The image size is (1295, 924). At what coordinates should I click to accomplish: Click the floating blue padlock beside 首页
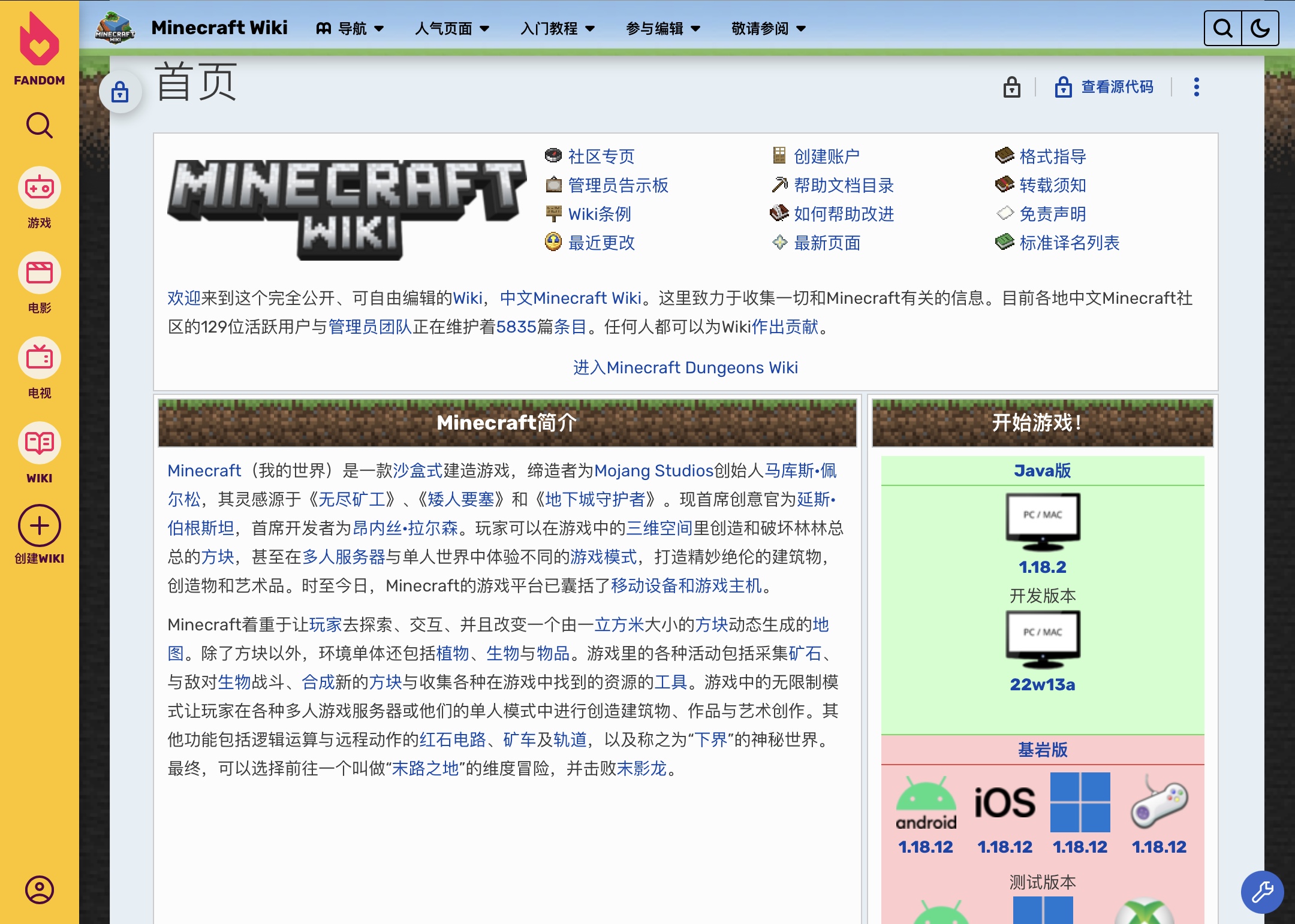click(x=120, y=92)
